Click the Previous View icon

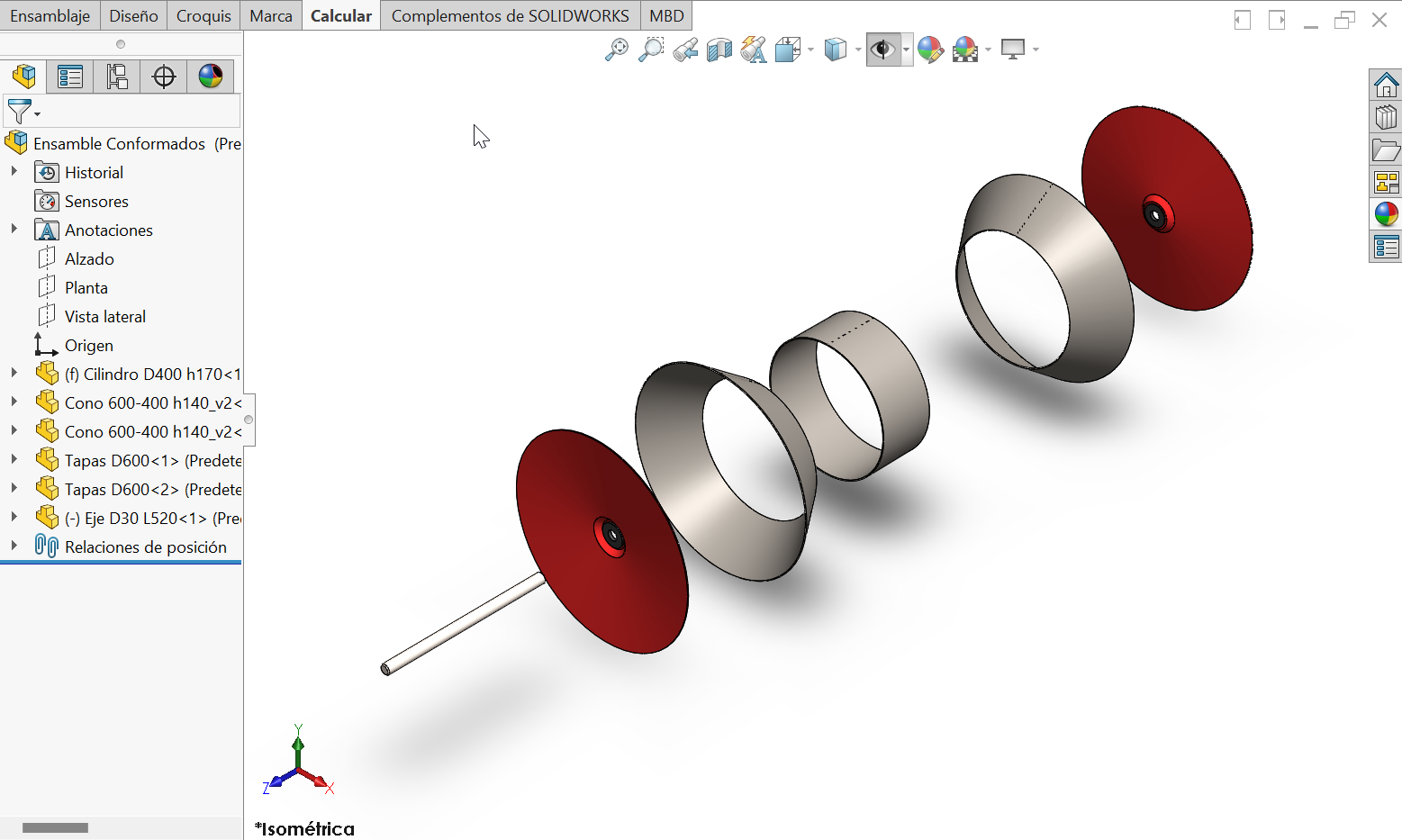point(685,50)
